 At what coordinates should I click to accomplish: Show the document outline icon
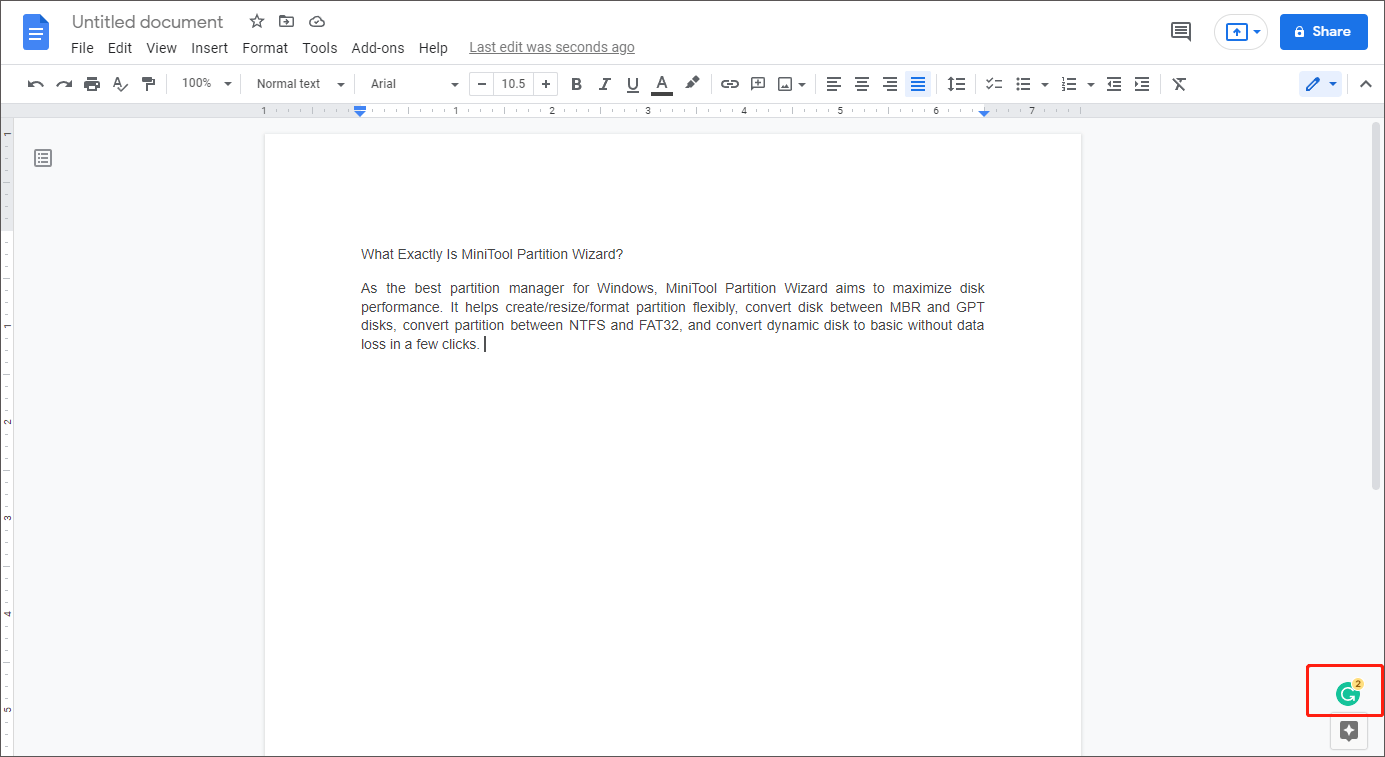pos(43,158)
